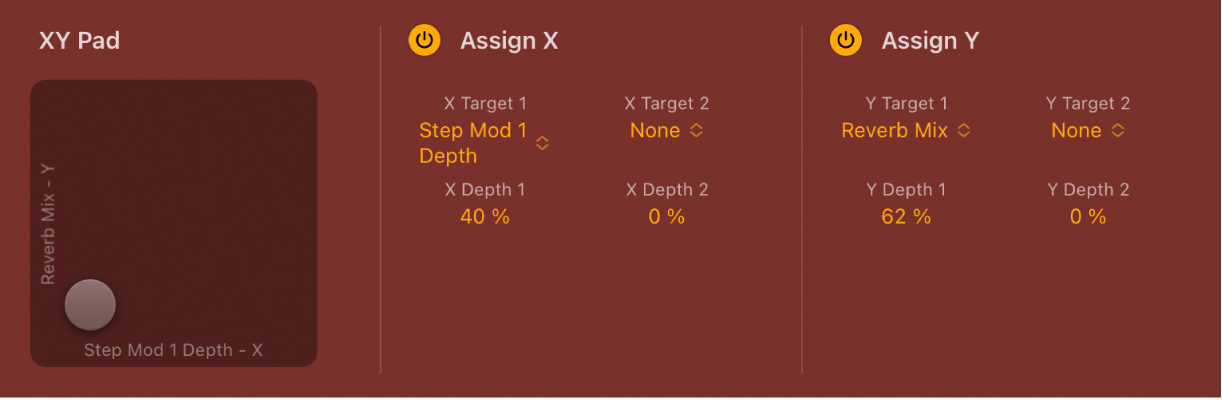Viewport: 1222px width, 400px height.
Task: Click the Reverb Mix - Y axis label
Action: tap(48, 224)
